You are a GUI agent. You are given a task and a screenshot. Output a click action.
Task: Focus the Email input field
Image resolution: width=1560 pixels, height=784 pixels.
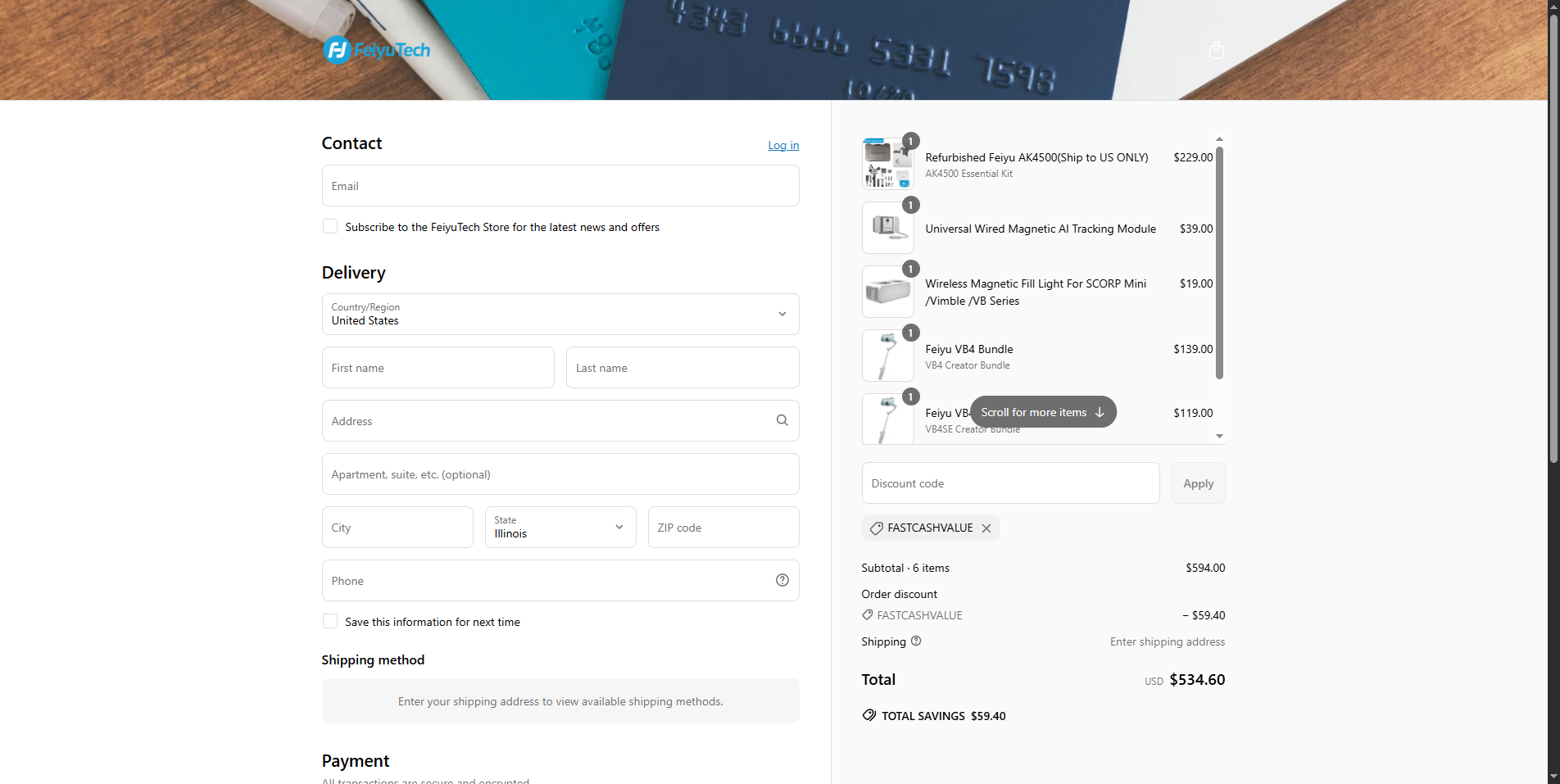pos(560,186)
